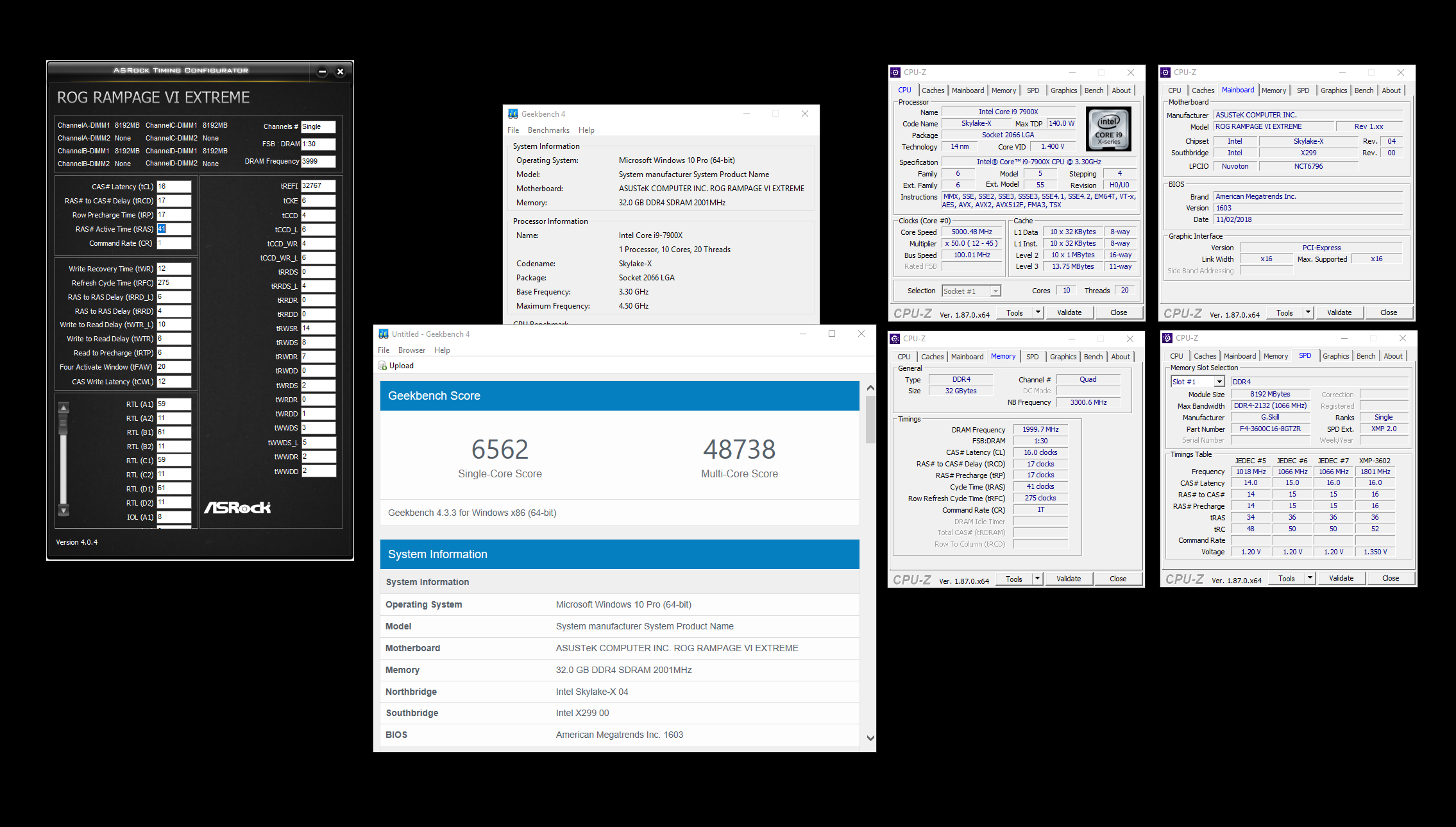Click the Four Activate Window (tFAW) field
This screenshot has width=1456, height=827.
(174, 367)
